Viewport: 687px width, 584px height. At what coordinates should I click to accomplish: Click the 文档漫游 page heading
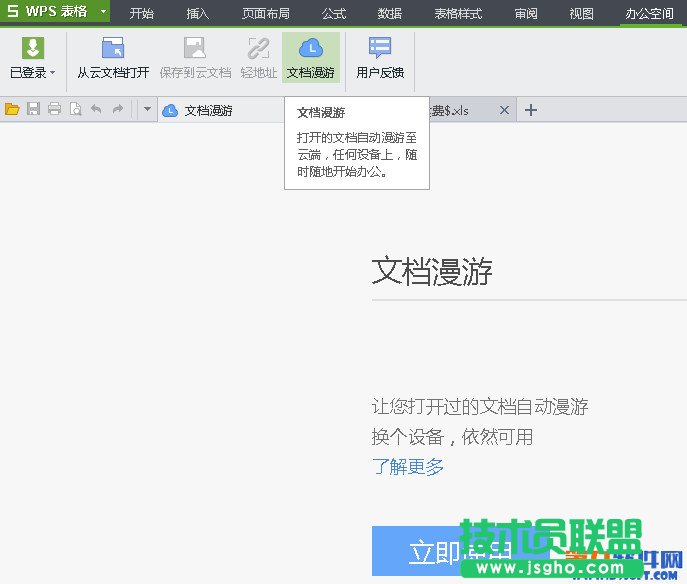point(432,272)
